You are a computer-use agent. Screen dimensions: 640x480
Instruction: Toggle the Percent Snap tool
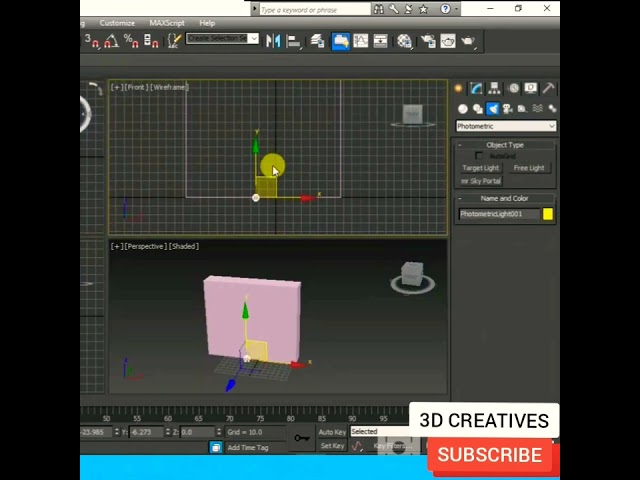tap(131, 41)
